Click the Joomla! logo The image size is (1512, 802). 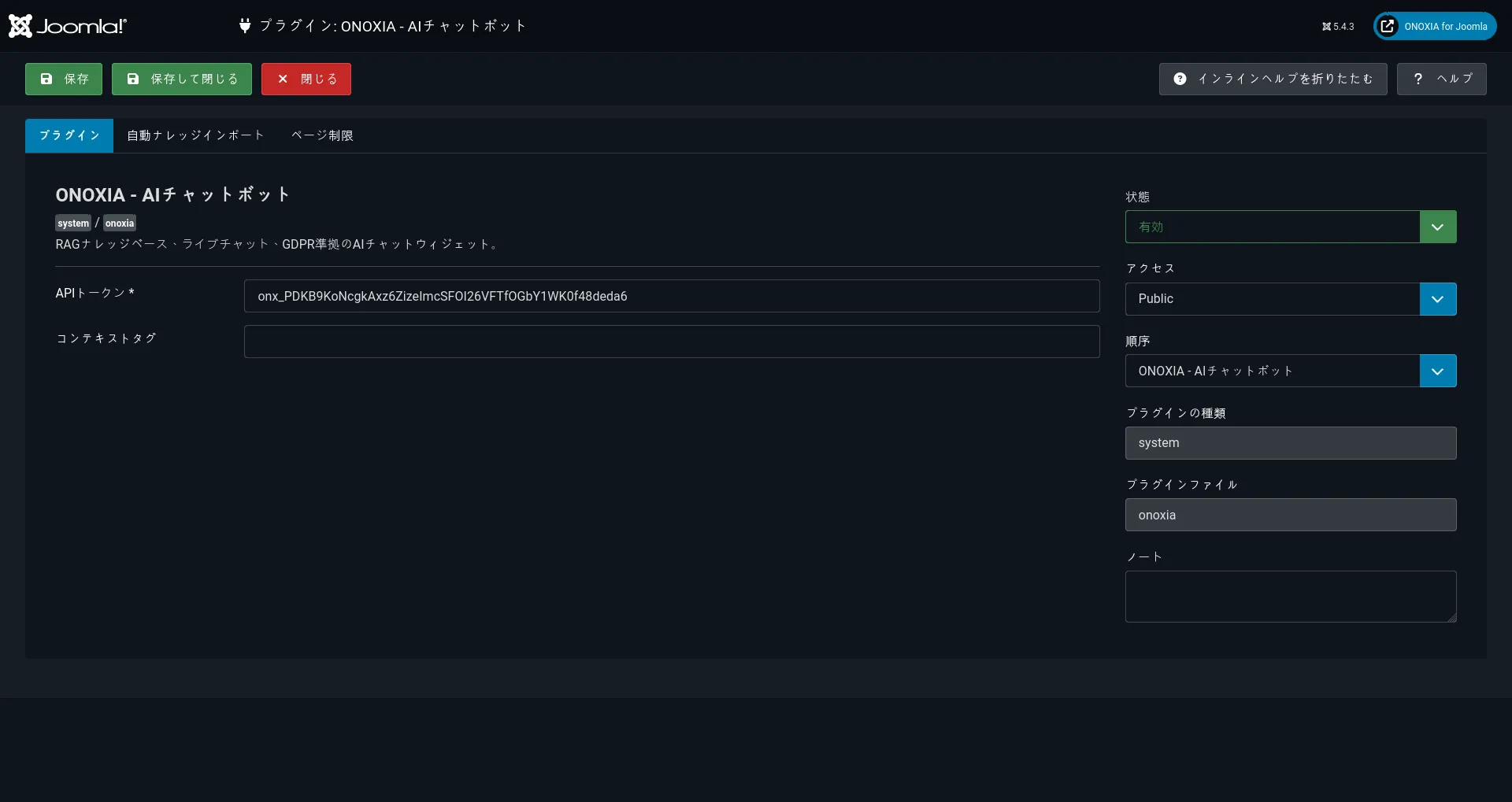coord(68,26)
